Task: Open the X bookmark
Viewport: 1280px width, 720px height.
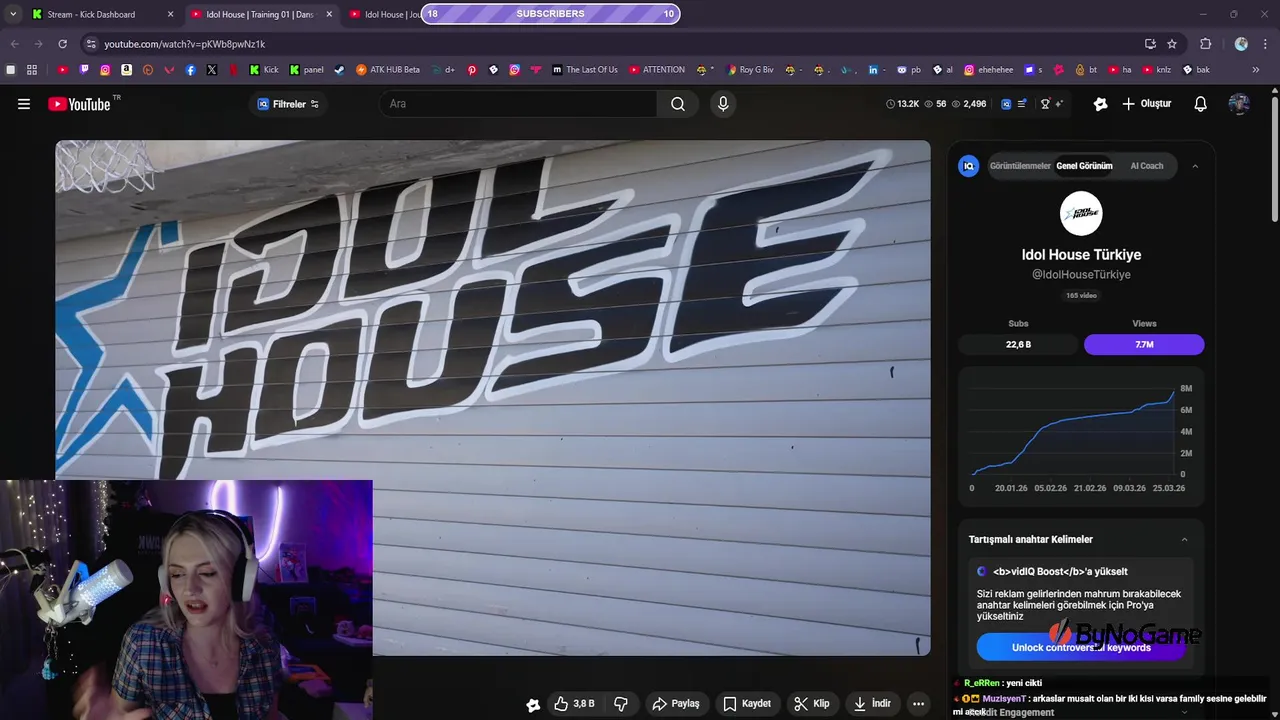Action: pyautogui.click(x=212, y=70)
